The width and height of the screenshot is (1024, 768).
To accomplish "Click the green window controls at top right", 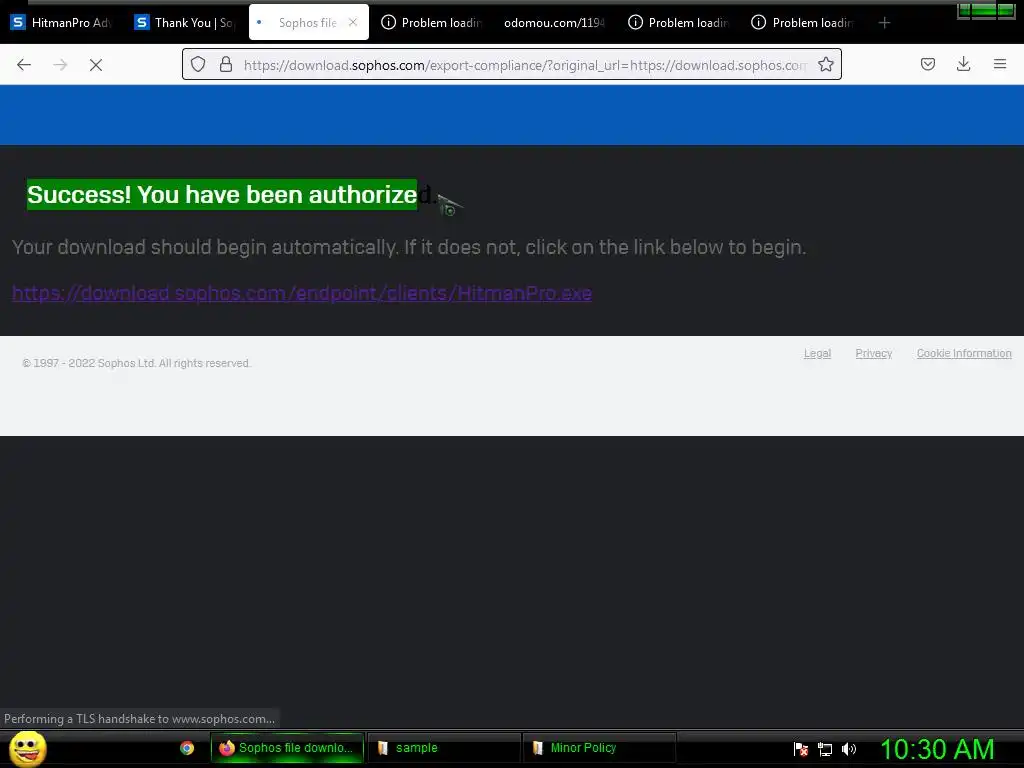I will point(985,10).
